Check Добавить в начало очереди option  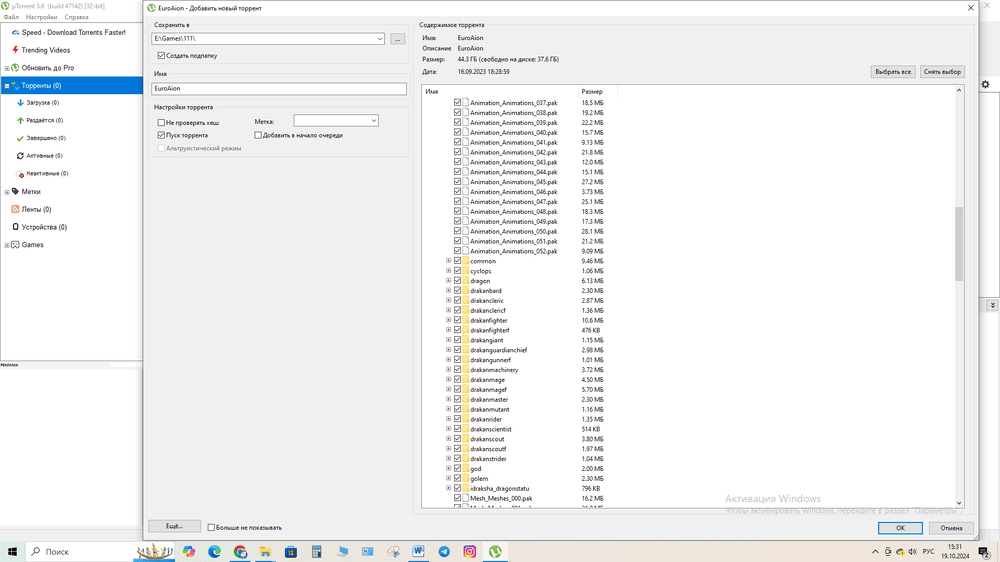(258, 135)
